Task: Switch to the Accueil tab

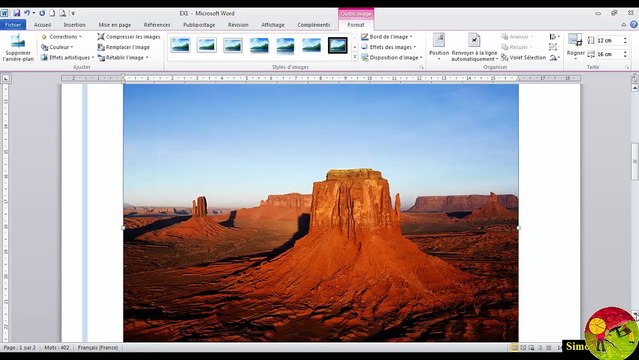Action: click(x=42, y=25)
